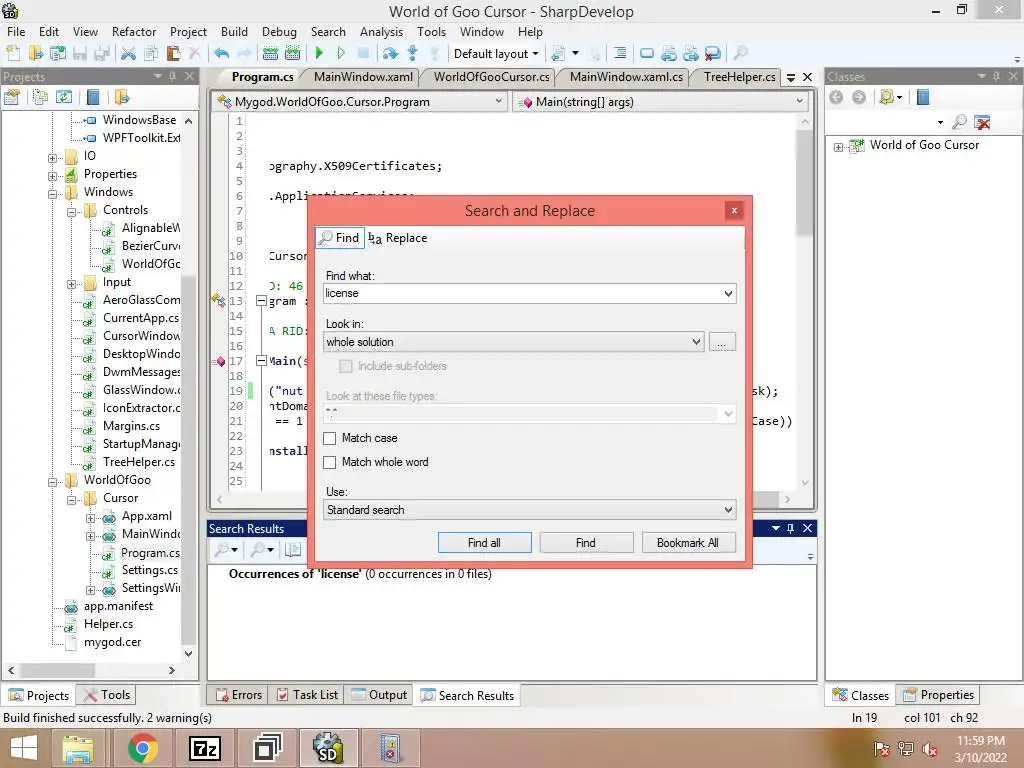Screen dimensions: 1024x768
Task: Click the Classes search magnifier icon
Action: [959, 122]
